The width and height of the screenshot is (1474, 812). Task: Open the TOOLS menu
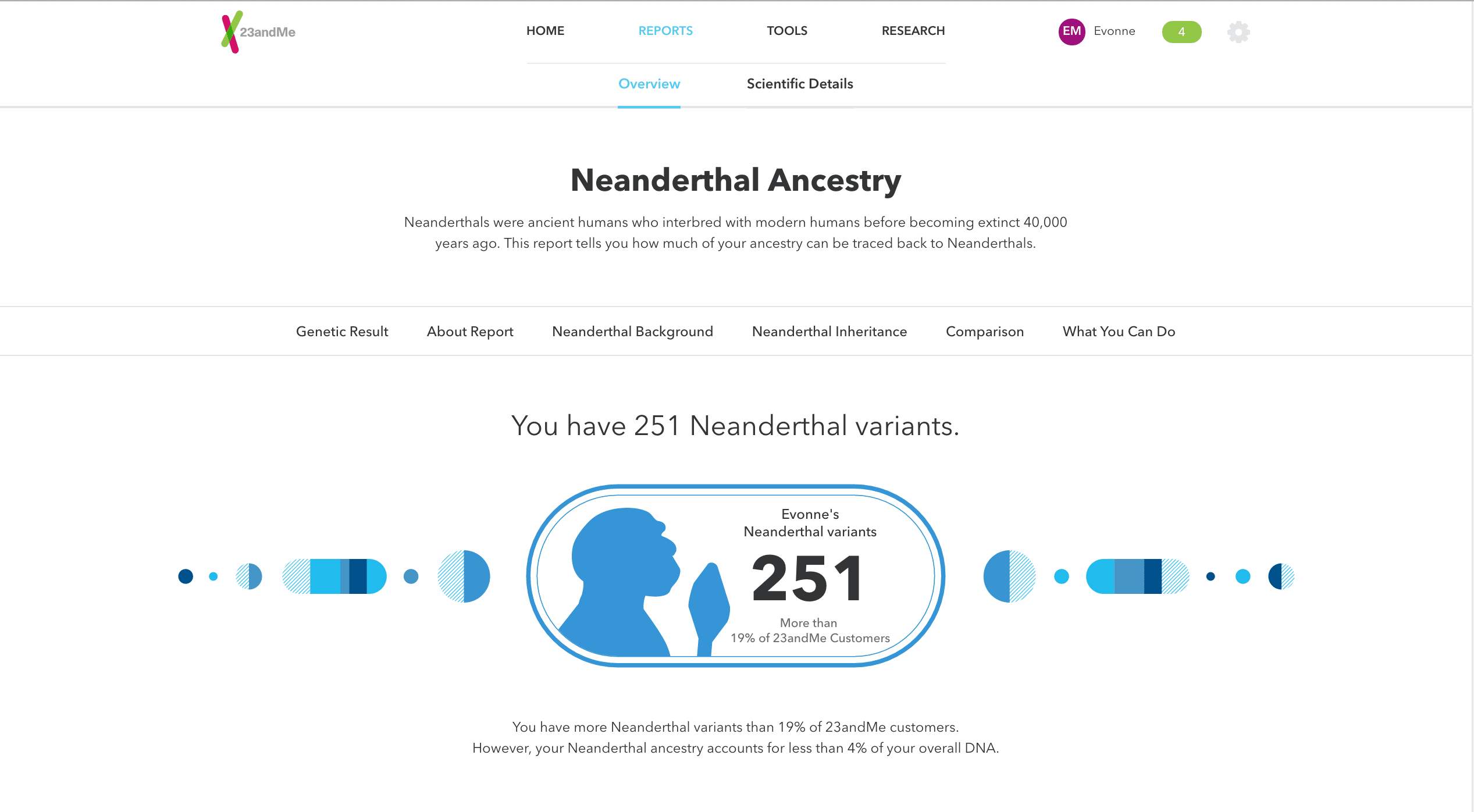pos(786,31)
